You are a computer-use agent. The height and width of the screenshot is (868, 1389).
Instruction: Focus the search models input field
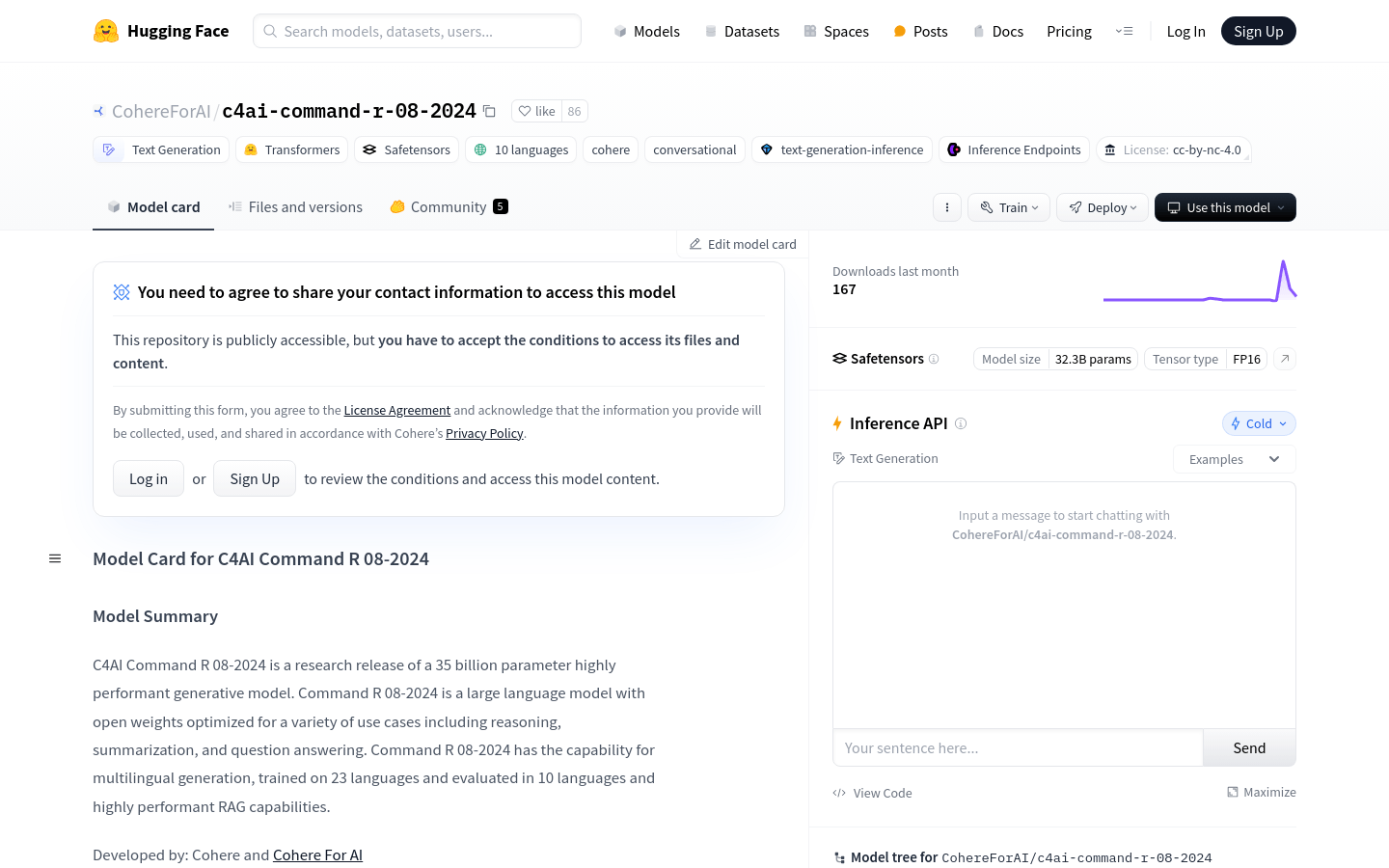click(x=417, y=31)
